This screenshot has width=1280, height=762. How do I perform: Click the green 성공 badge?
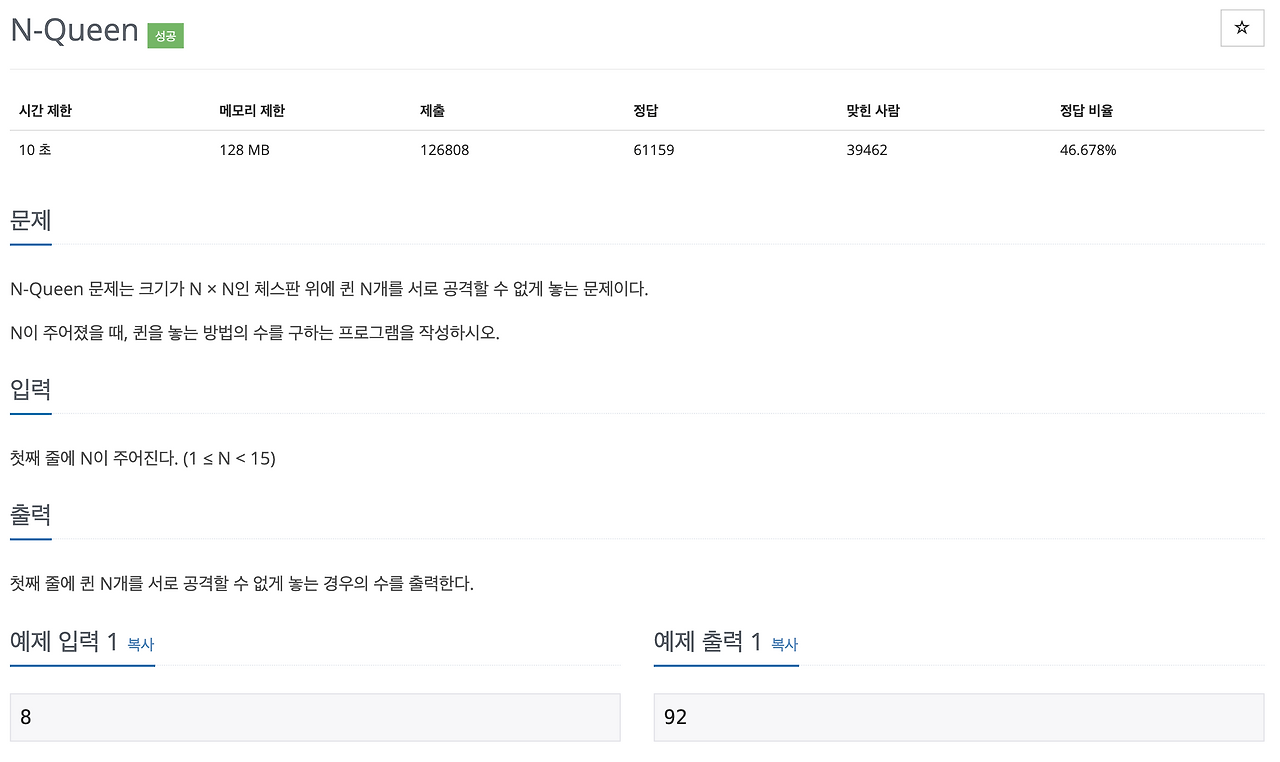[164, 35]
